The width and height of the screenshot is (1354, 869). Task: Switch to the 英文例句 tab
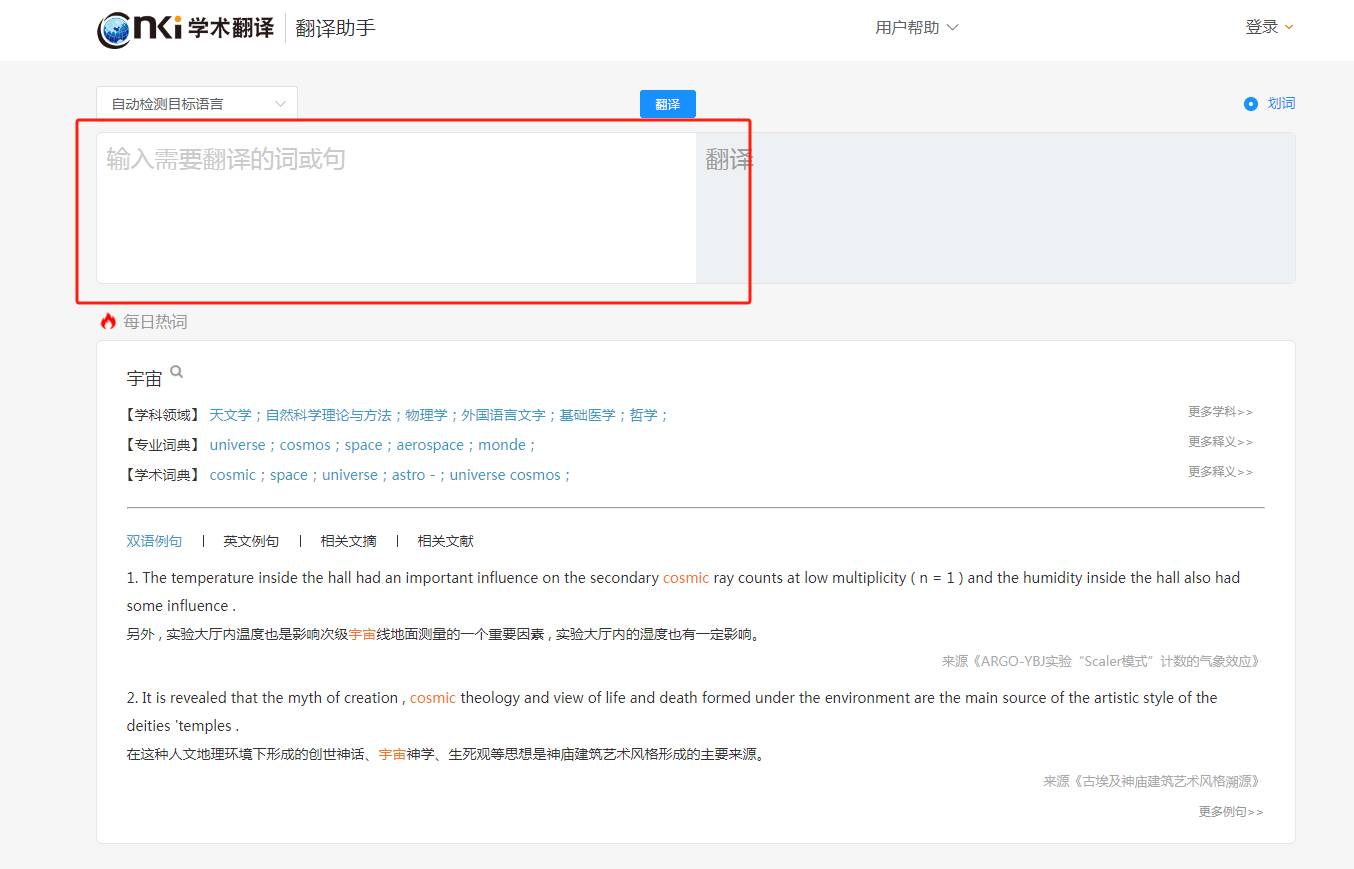pos(251,540)
